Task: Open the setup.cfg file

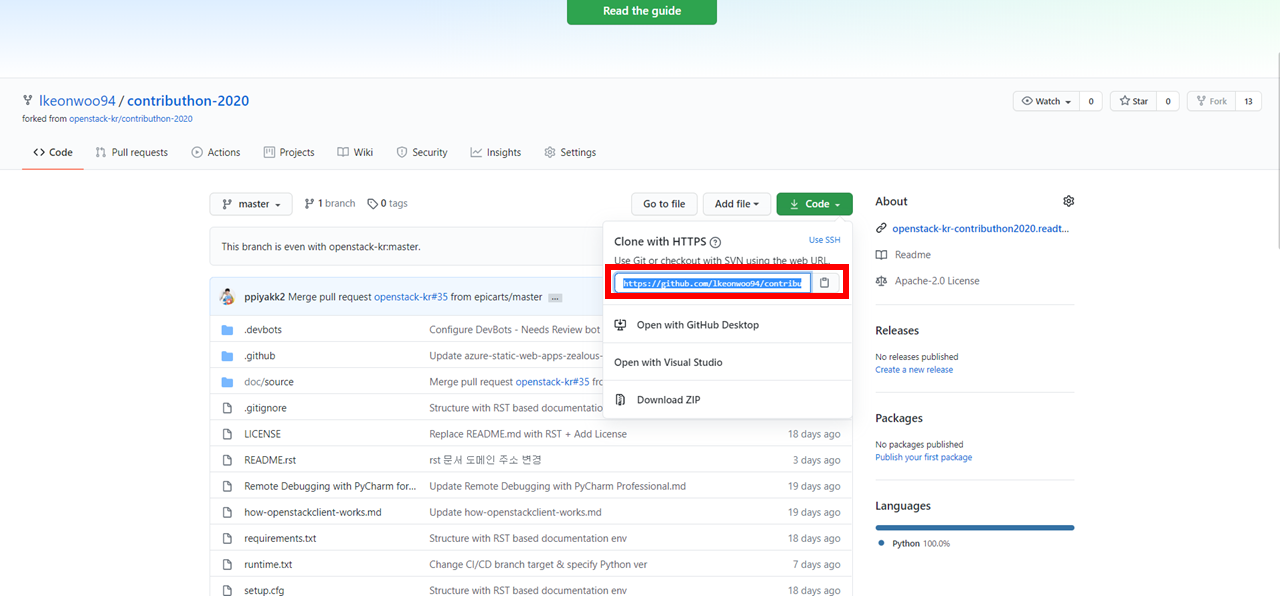Action: click(264, 590)
